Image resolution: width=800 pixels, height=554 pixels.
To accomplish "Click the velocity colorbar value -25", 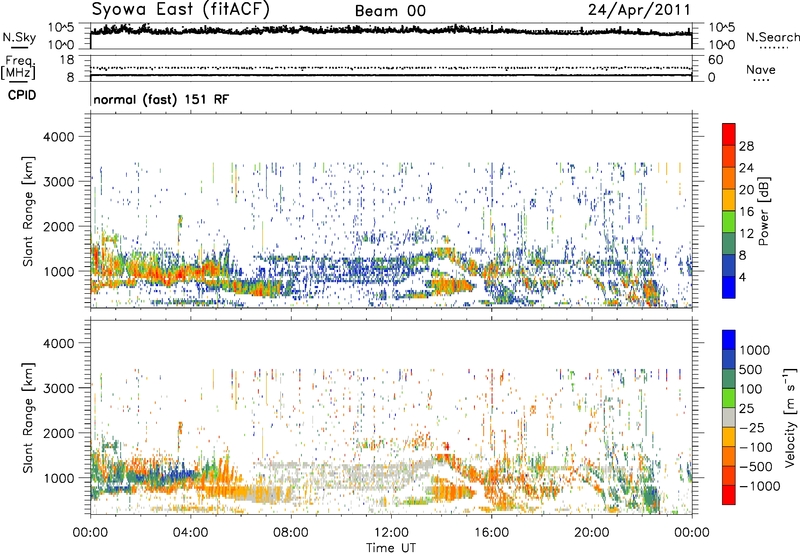I will [x=752, y=427].
